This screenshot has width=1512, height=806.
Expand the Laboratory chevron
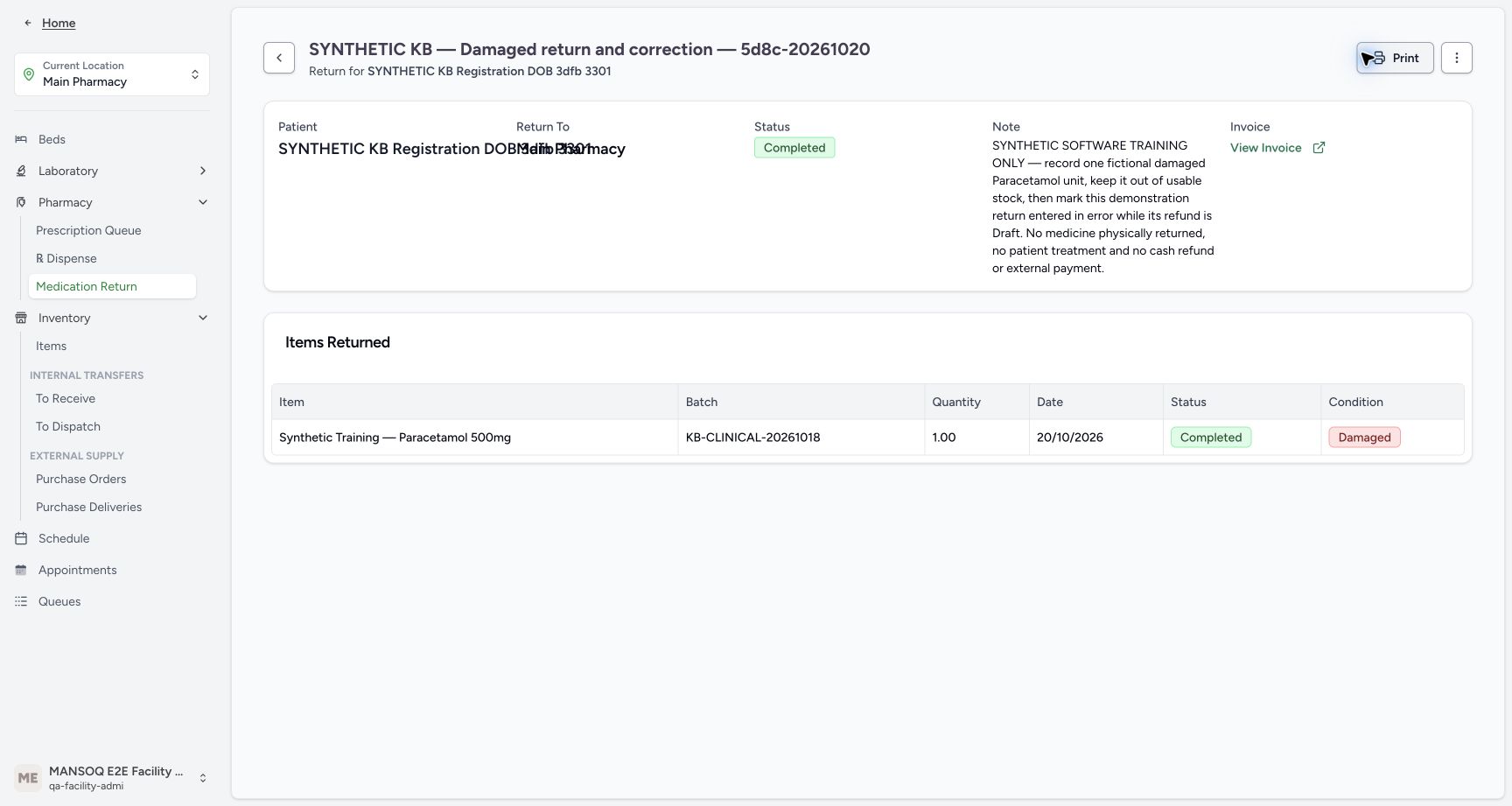click(x=203, y=171)
